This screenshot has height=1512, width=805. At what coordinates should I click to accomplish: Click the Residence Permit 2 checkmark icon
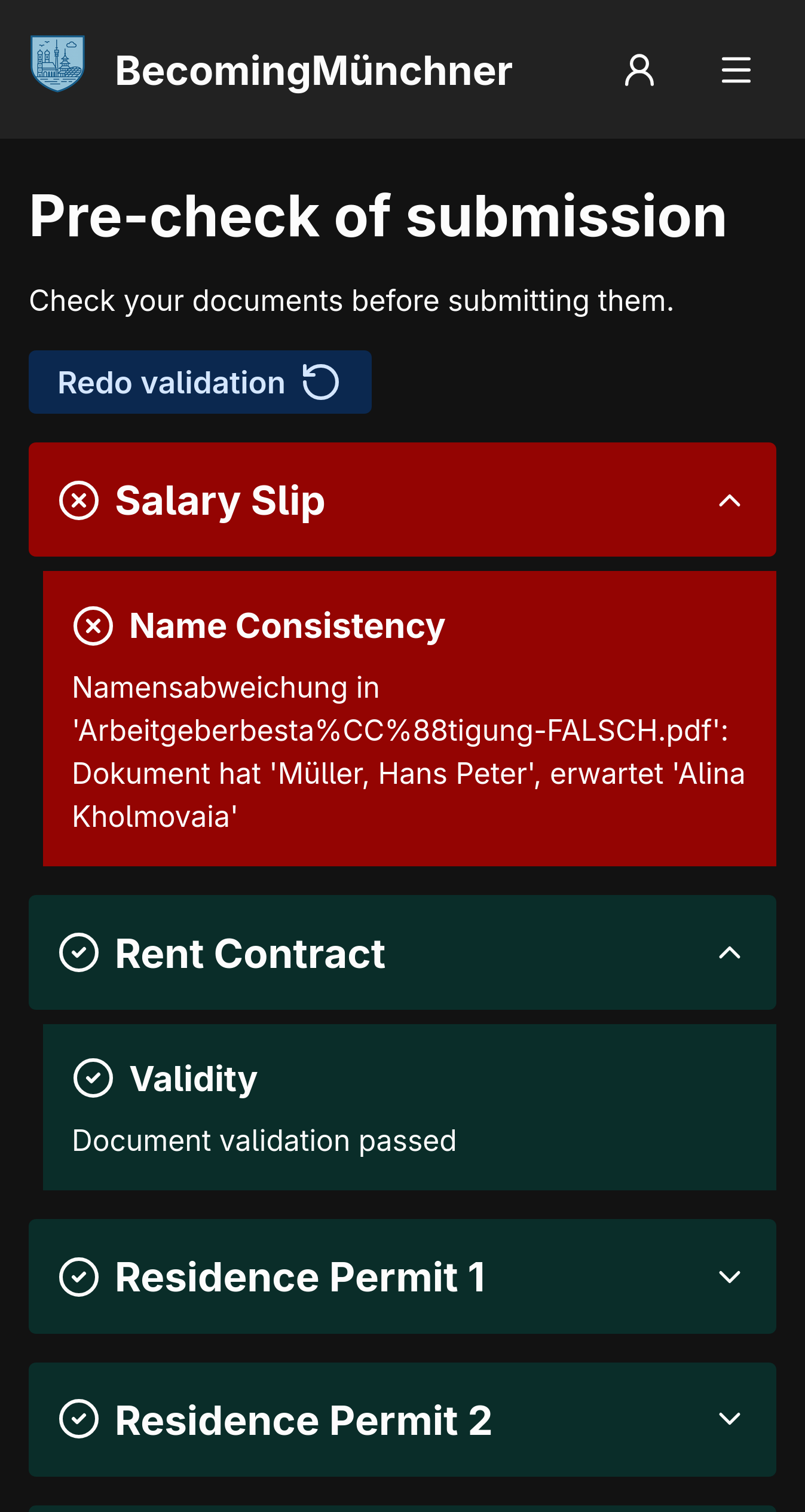click(79, 1419)
